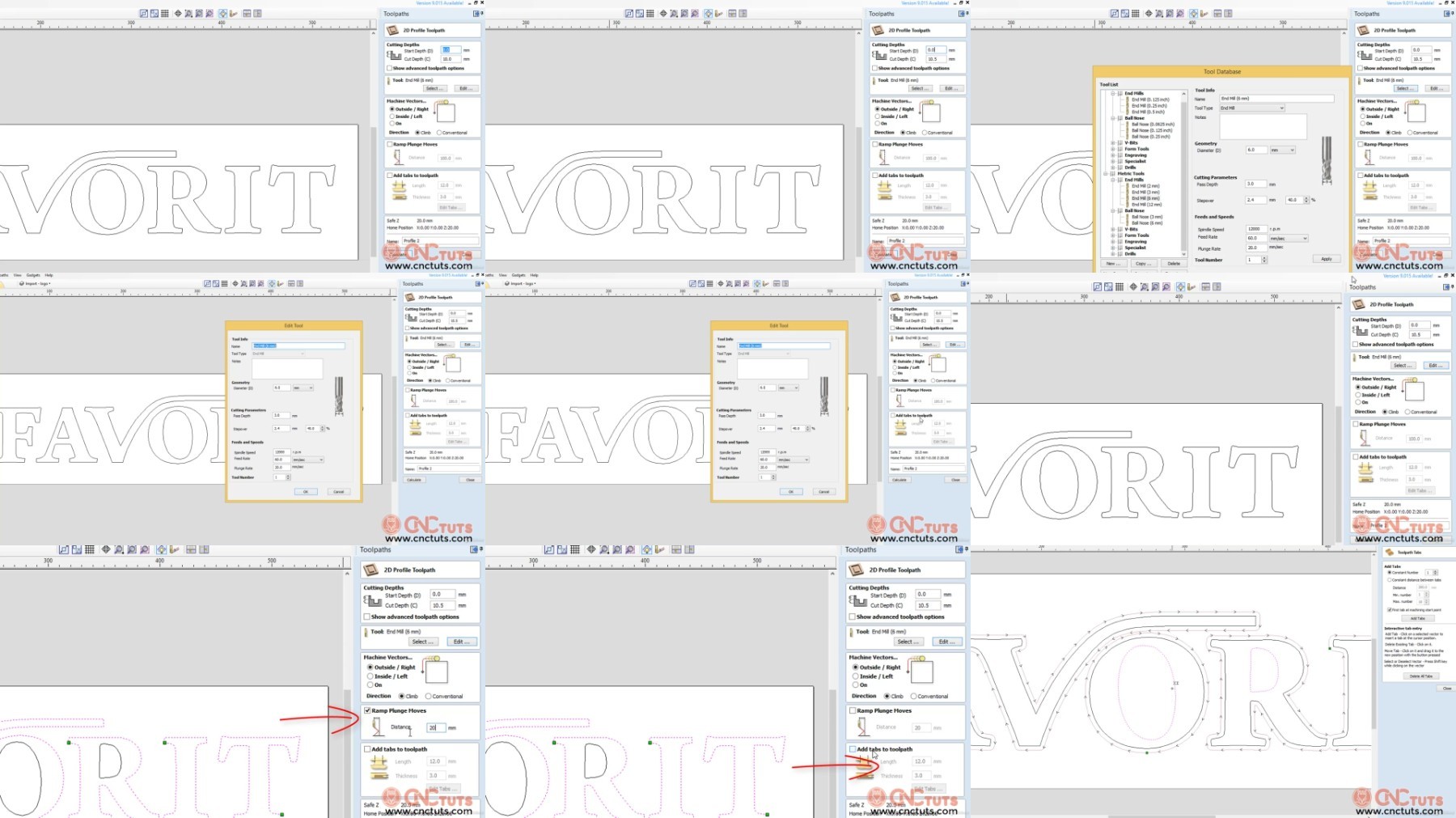Image resolution: width=1456 pixels, height=818 pixels.
Task: Click 2D Profile Toolpath icon in Tool Database window
Action: click(x=1363, y=31)
